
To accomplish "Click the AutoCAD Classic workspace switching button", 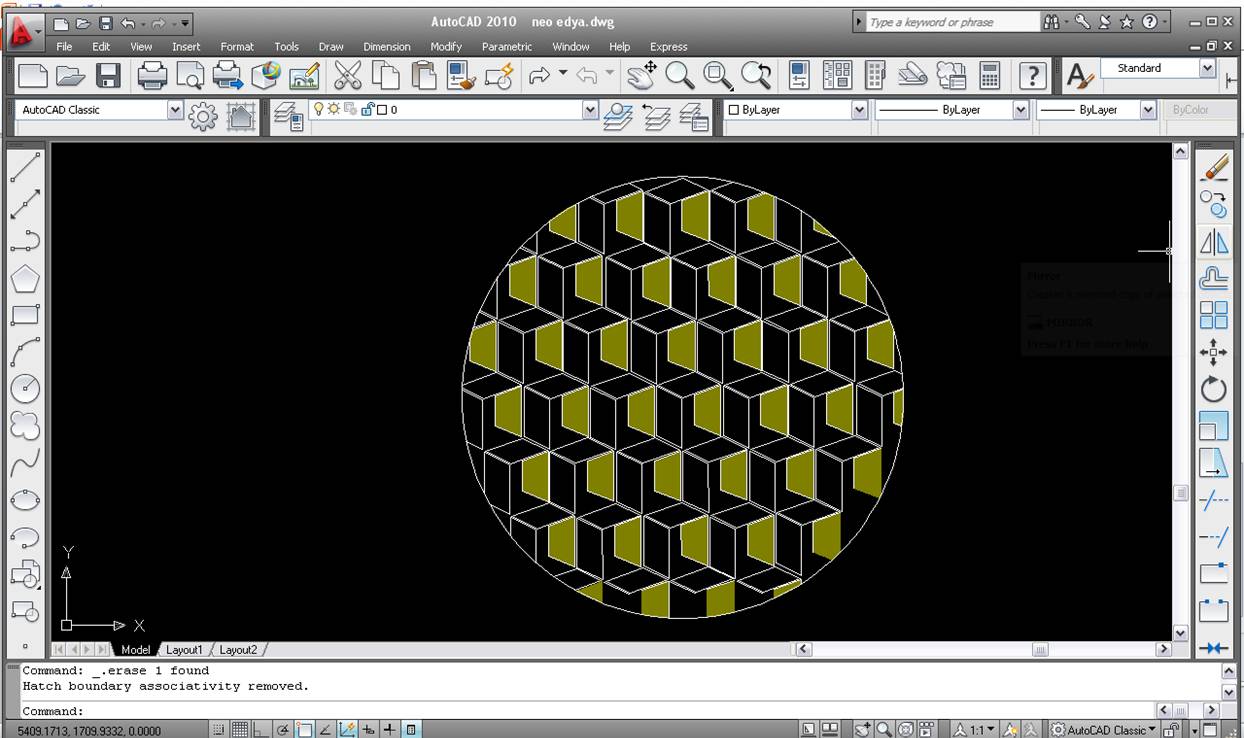I will [x=1105, y=730].
